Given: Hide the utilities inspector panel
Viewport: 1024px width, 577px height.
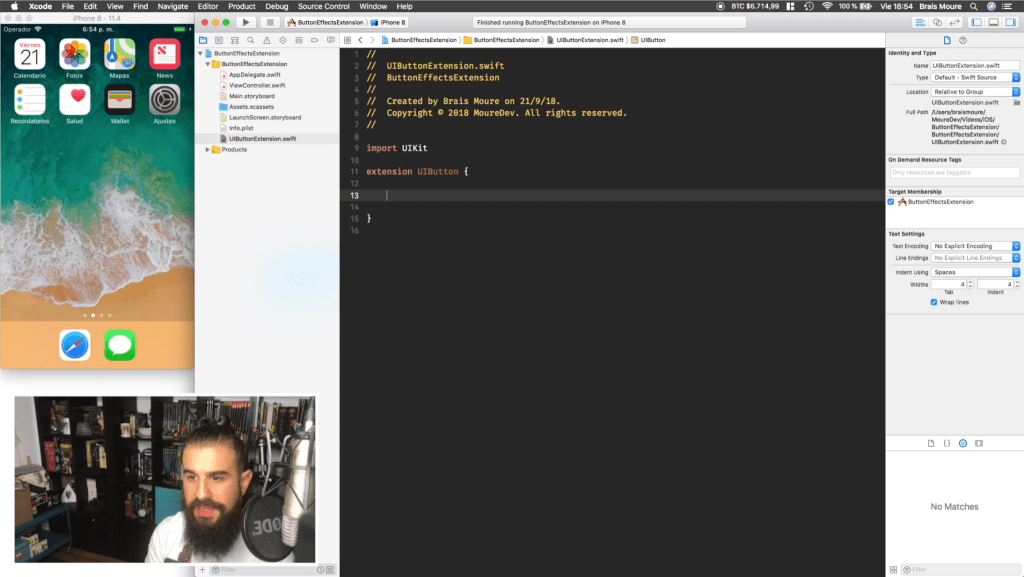Looking at the screenshot, I should coord(1010,22).
